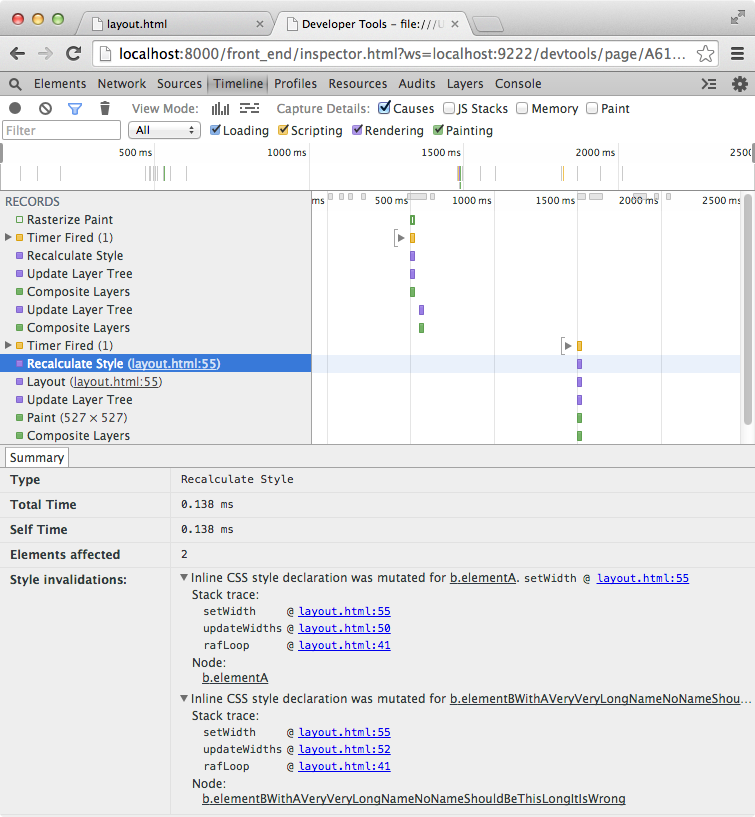Open layout.html:50 link for updateWidths
Image resolution: width=755 pixels, height=817 pixels.
(344, 629)
